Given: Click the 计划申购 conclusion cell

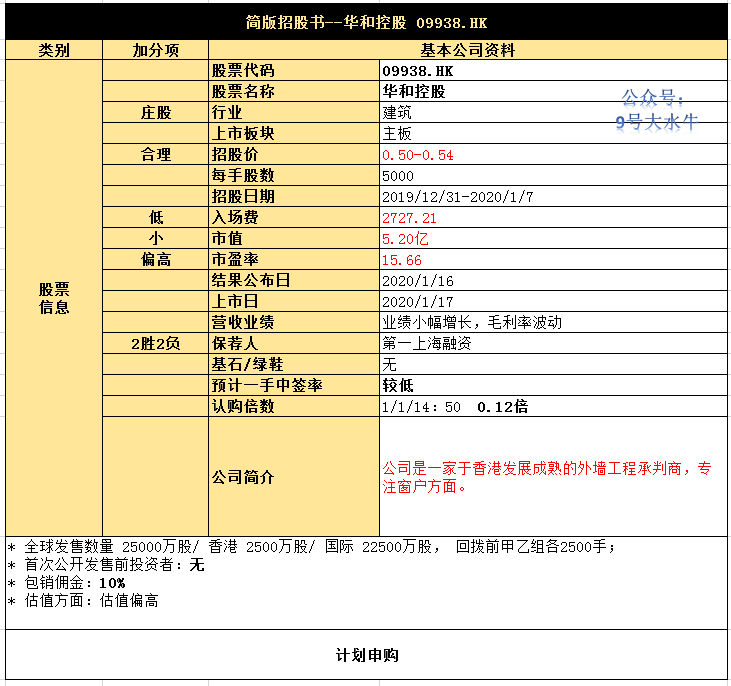Looking at the screenshot, I should [x=366, y=655].
